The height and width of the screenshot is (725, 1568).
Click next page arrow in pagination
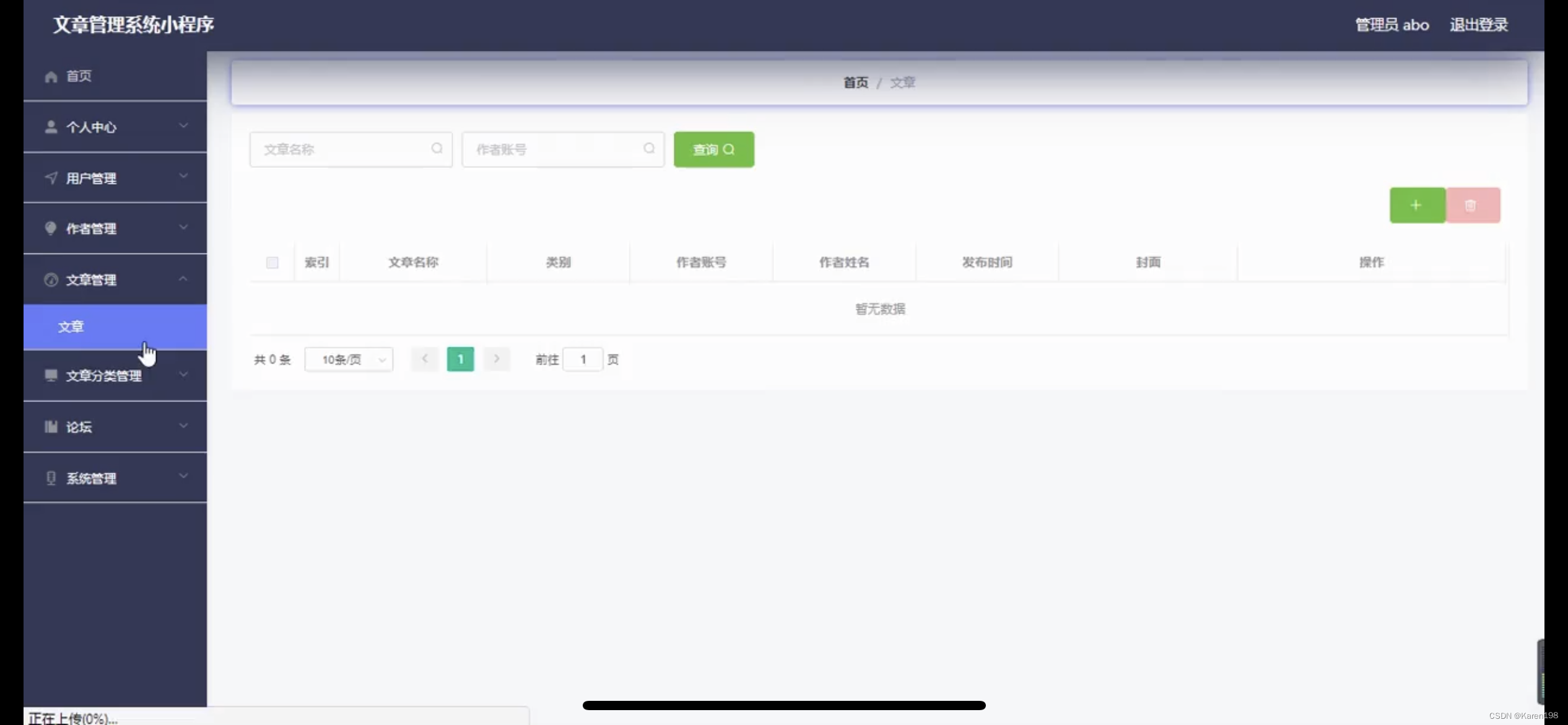click(497, 359)
